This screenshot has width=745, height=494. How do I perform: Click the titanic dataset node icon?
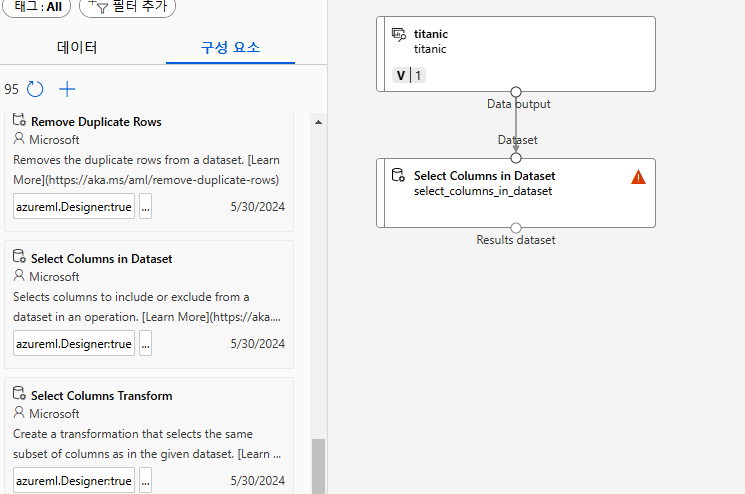399,35
